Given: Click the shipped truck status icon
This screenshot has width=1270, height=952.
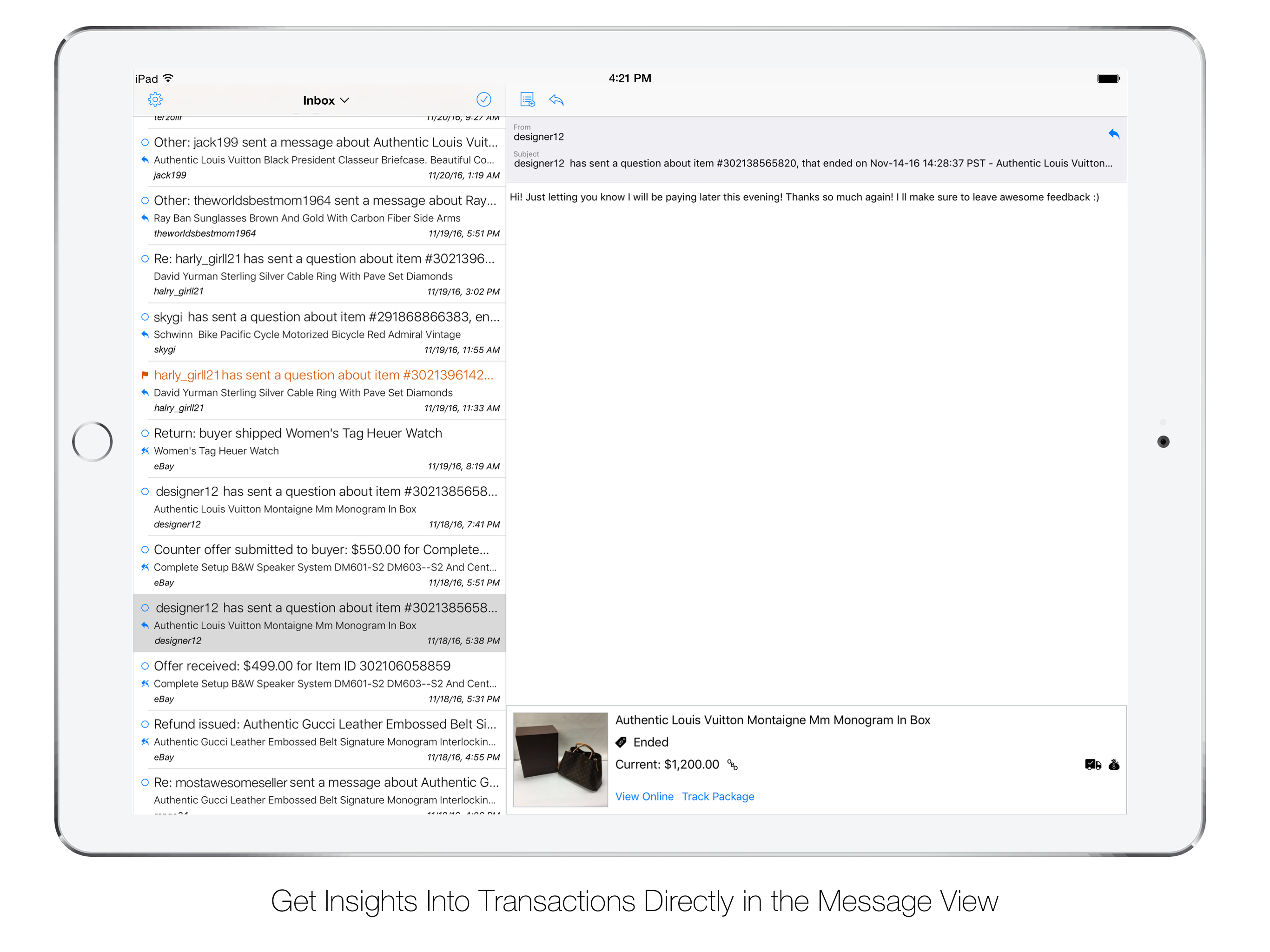Looking at the screenshot, I should click(x=1092, y=765).
